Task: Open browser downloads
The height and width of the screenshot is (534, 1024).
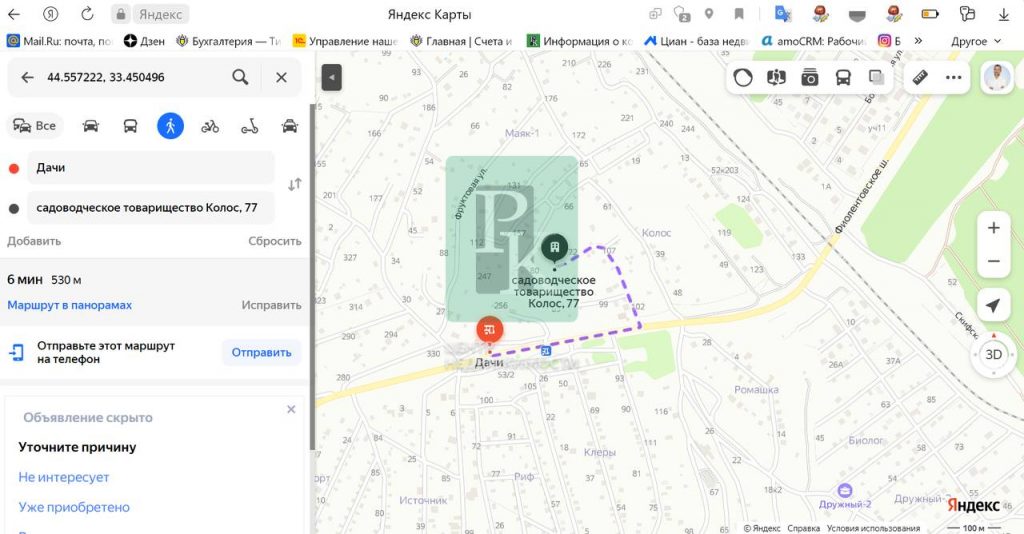Action: pos(1004,14)
